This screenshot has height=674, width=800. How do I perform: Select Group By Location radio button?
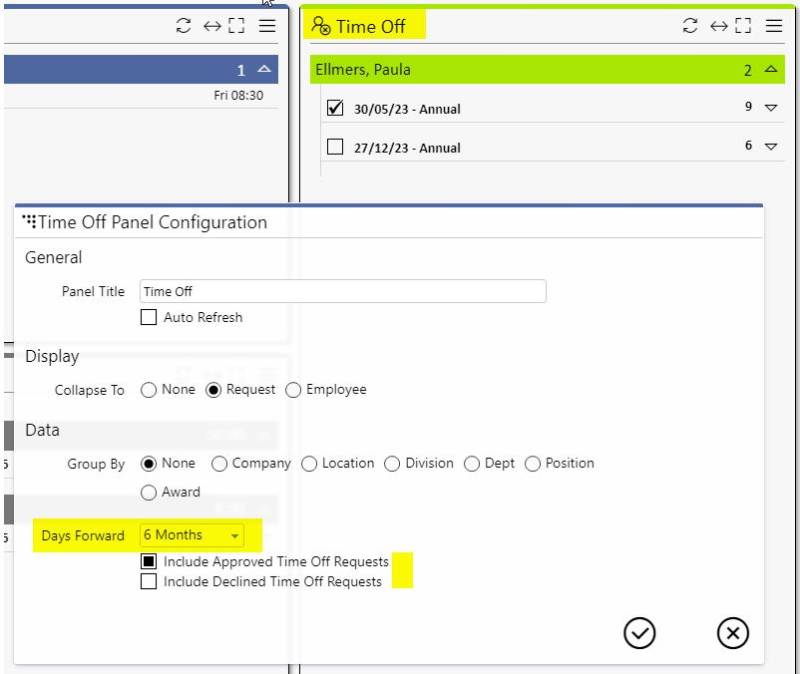click(309, 463)
